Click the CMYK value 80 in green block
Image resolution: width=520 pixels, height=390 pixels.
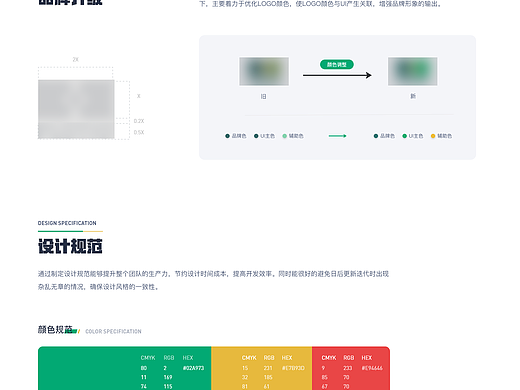144,368
